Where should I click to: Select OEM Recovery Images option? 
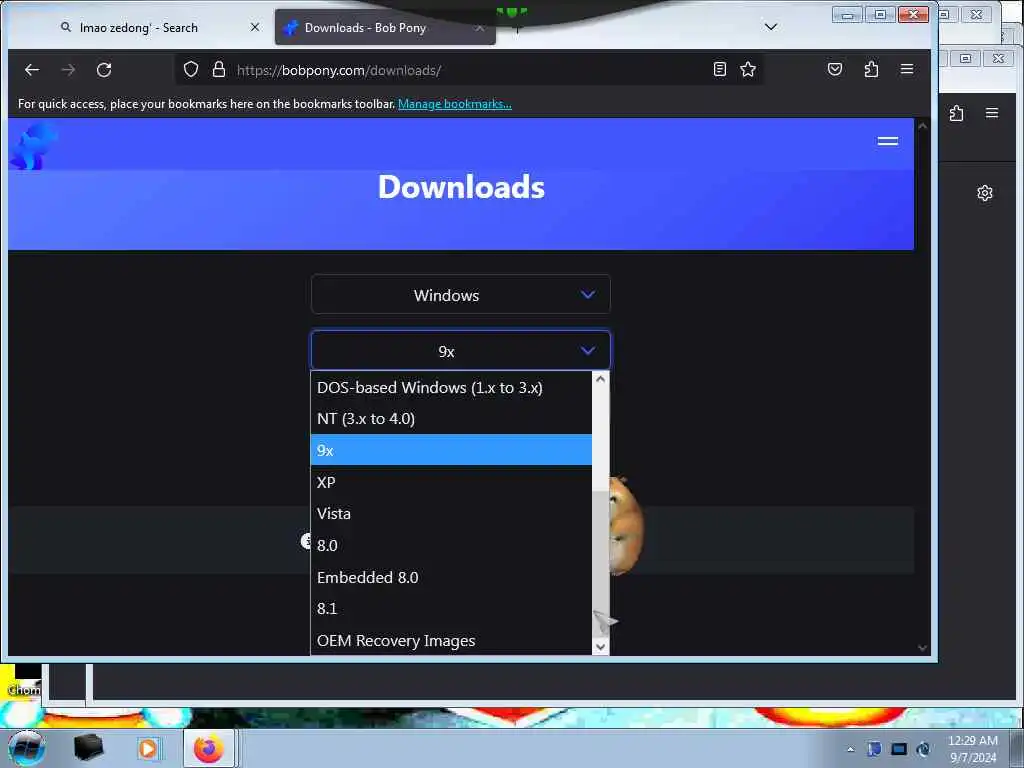click(x=451, y=641)
